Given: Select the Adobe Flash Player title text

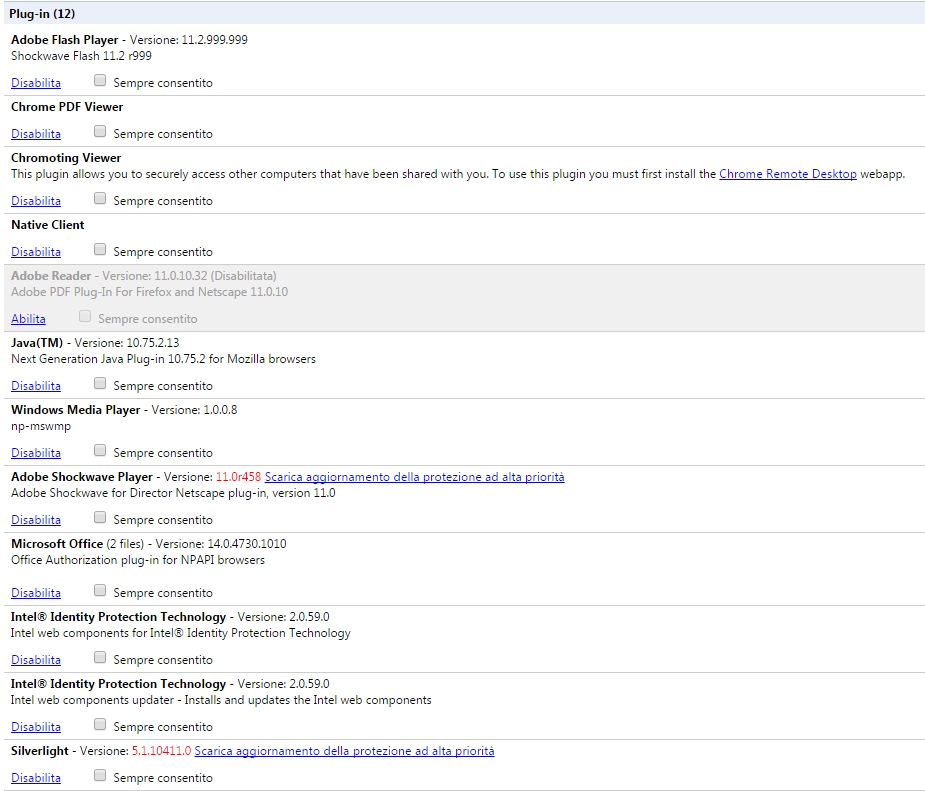Looking at the screenshot, I should tap(64, 40).
